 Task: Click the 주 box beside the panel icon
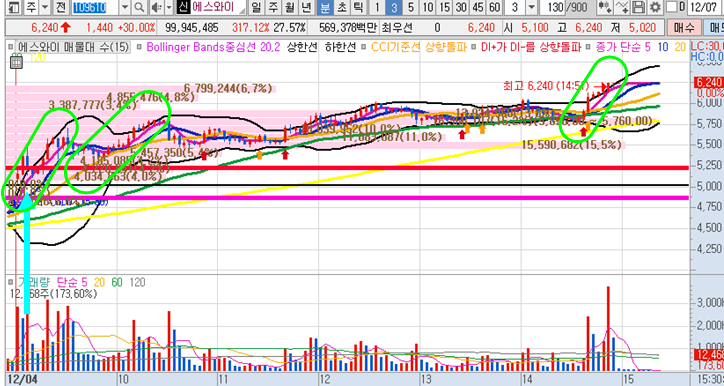point(30,7)
